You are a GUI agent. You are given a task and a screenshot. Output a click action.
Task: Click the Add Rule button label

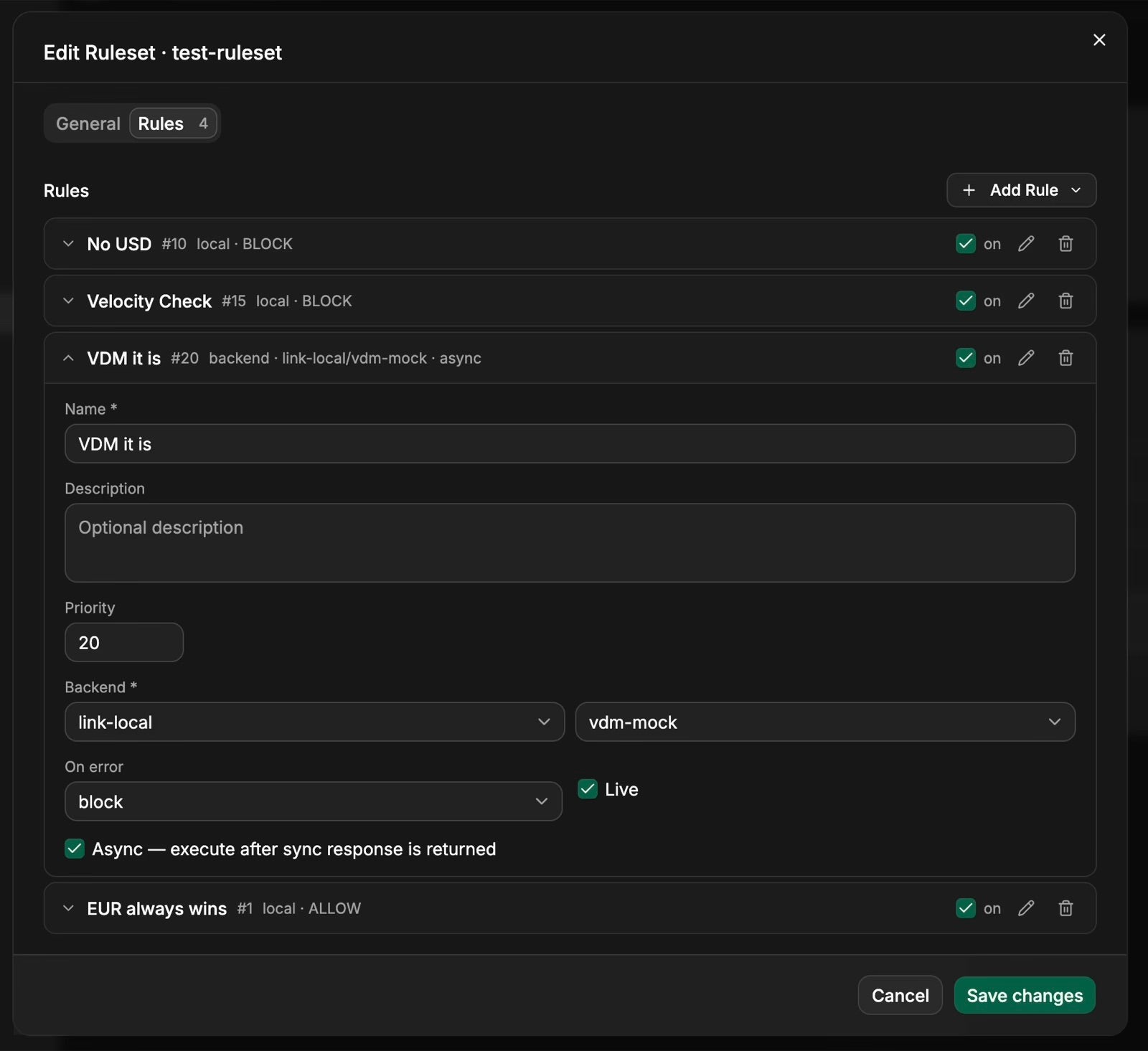tap(1024, 190)
